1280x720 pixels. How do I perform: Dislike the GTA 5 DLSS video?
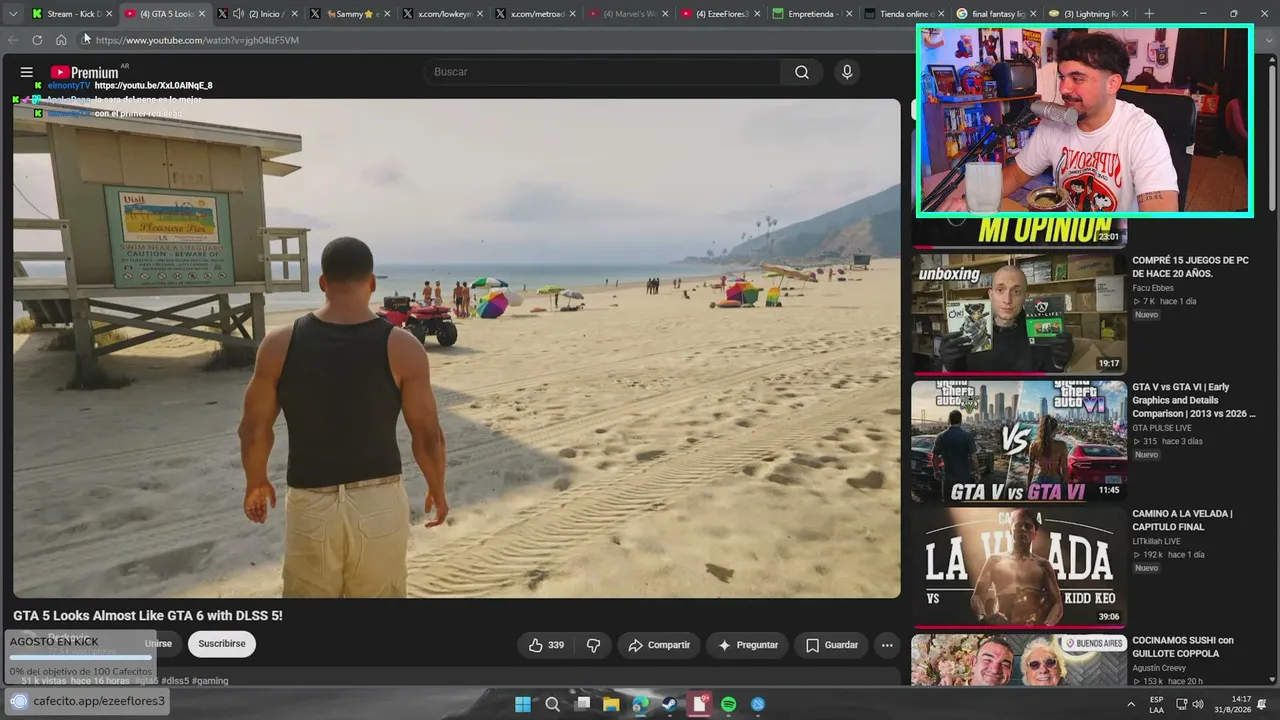pyautogui.click(x=593, y=645)
